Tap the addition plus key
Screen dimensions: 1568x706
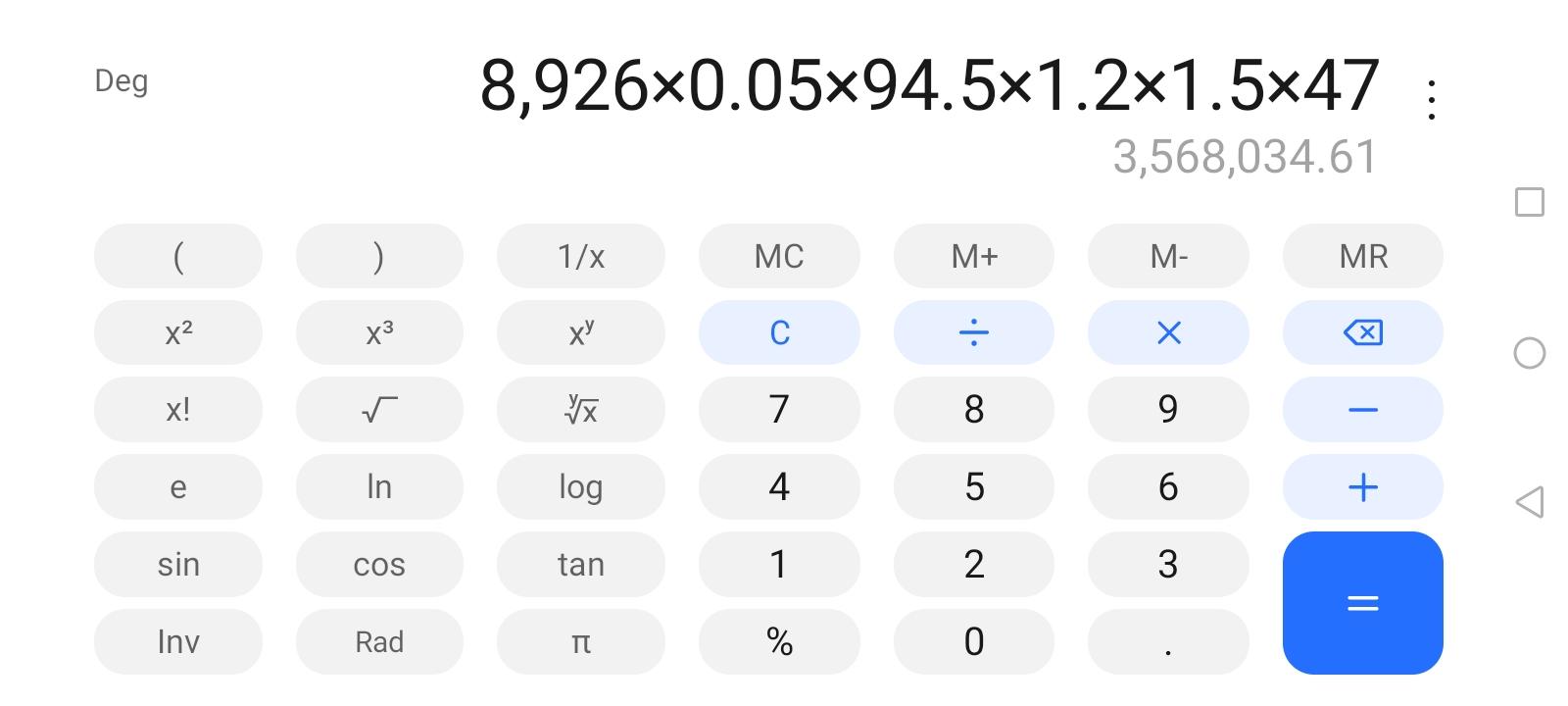tap(1362, 487)
